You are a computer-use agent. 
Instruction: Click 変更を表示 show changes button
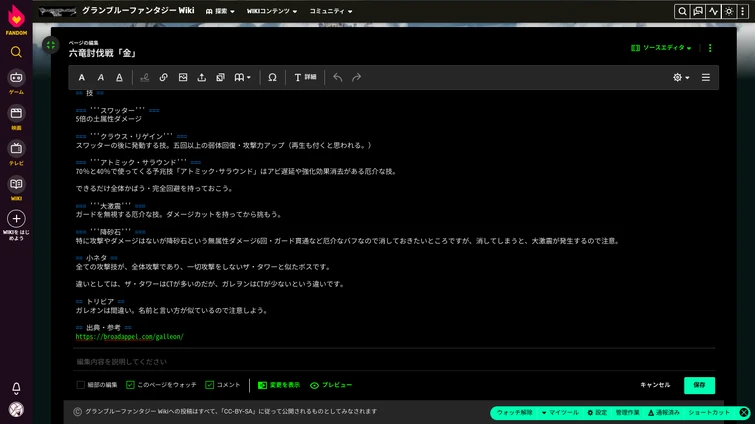[x=279, y=385]
